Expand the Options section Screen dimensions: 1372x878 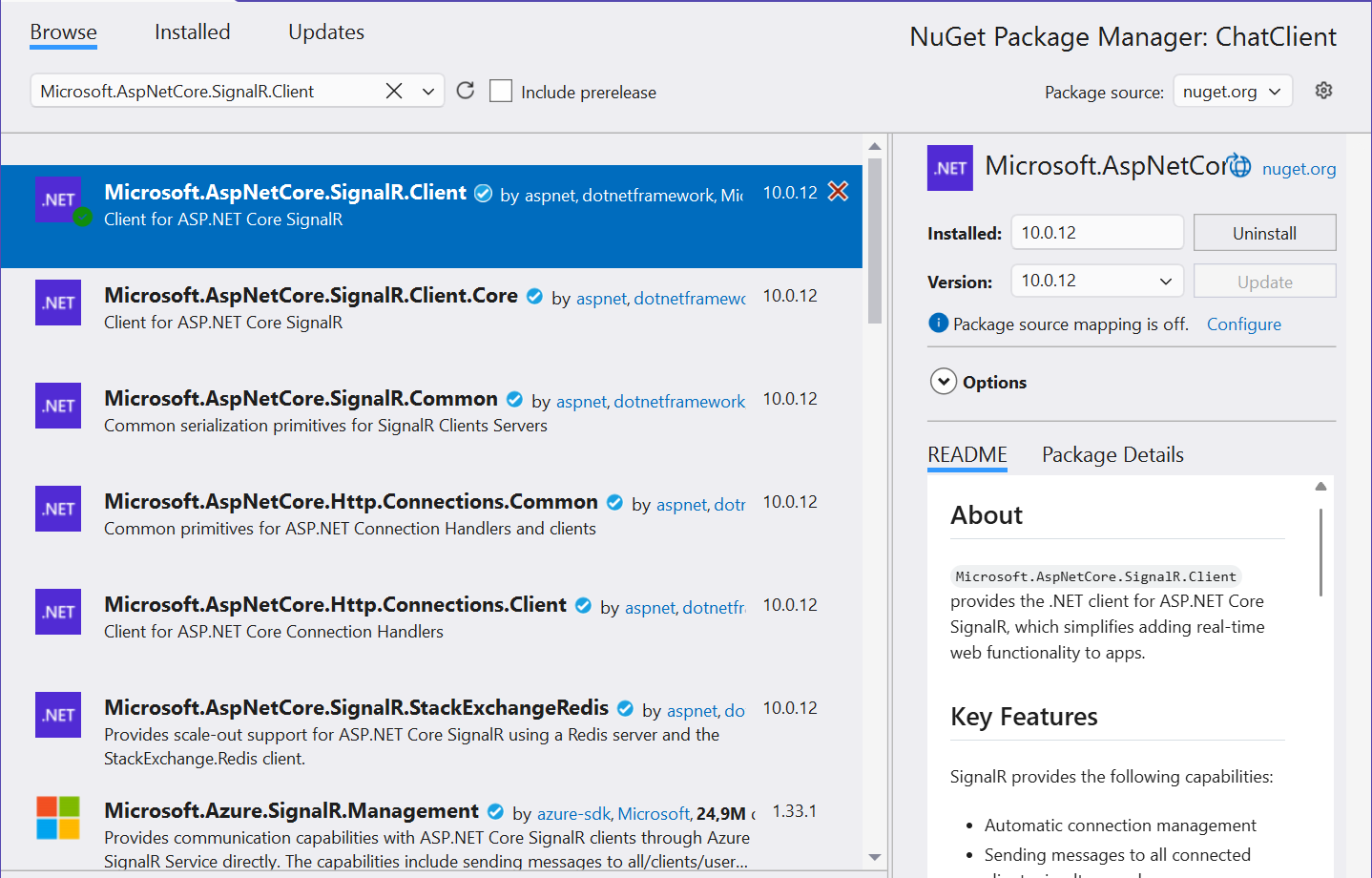pos(943,382)
